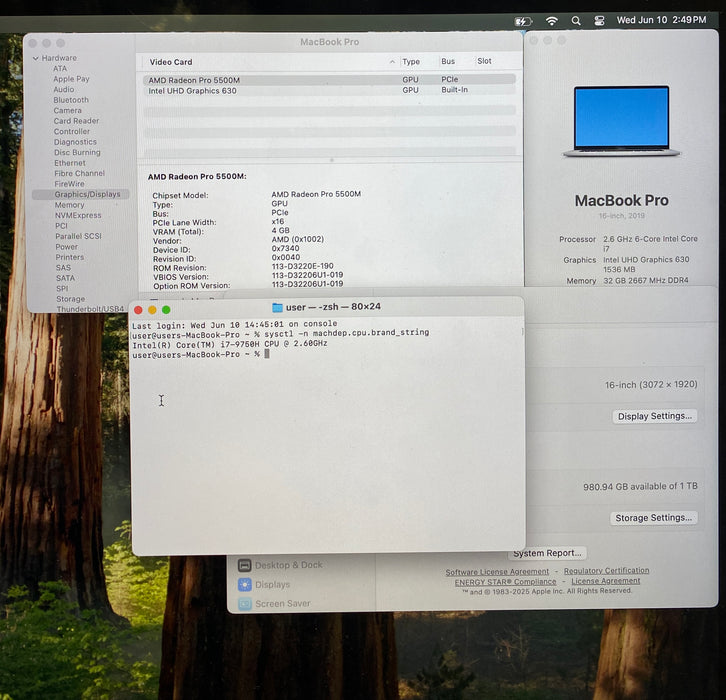Select the Intel UHD Graphics 630 row
726x700 pixels.
329,90
